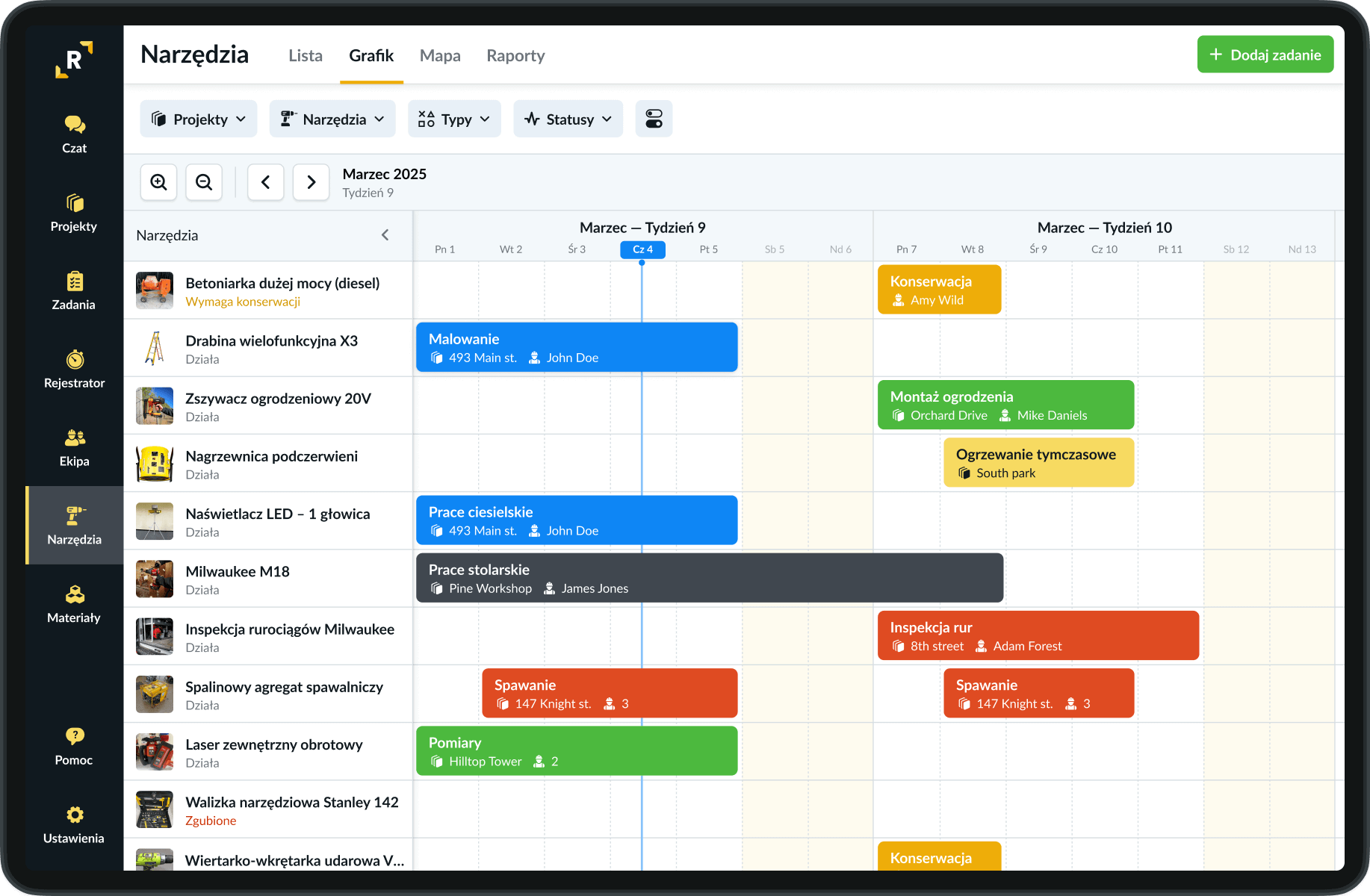1370x896 pixels.
Task: Click the R logo in sidebar
Action: tap(74, 60)
